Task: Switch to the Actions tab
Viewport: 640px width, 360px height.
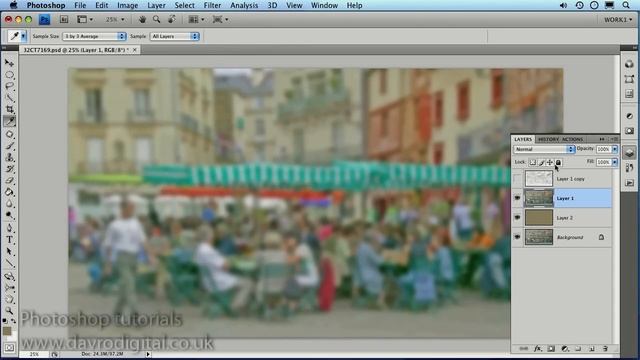Action: click(572, 139)
